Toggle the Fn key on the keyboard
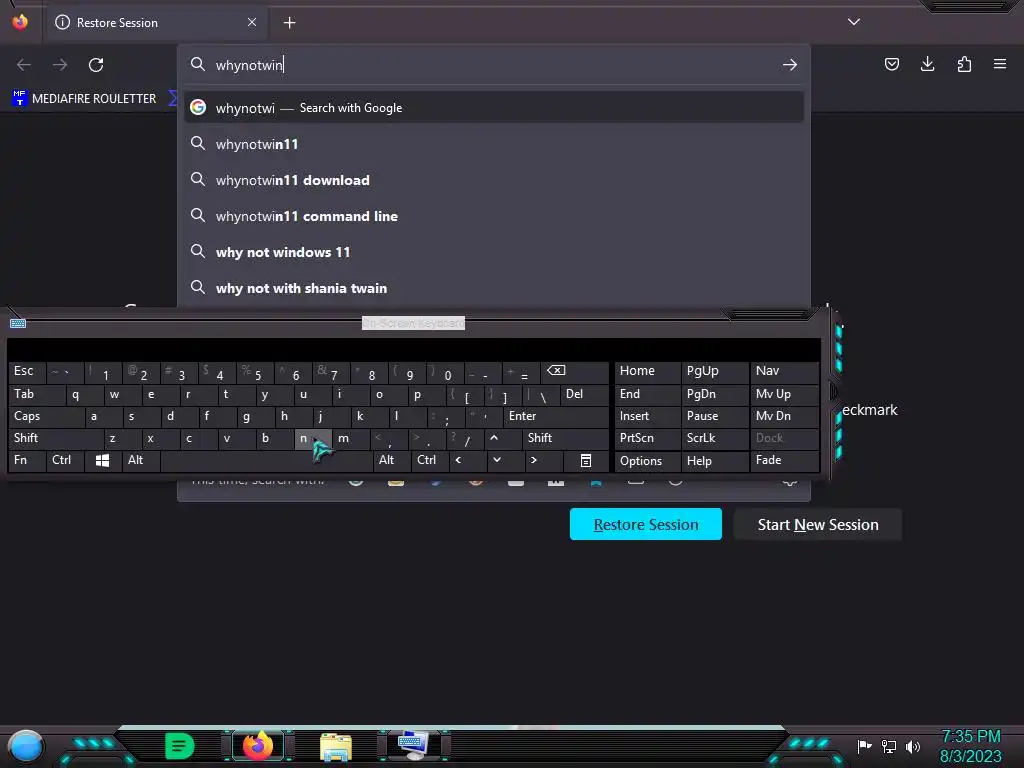 pos(27,460)
